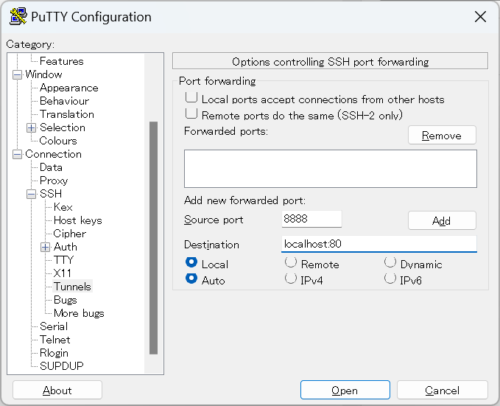Open the Host keys category

pos(78,220)
